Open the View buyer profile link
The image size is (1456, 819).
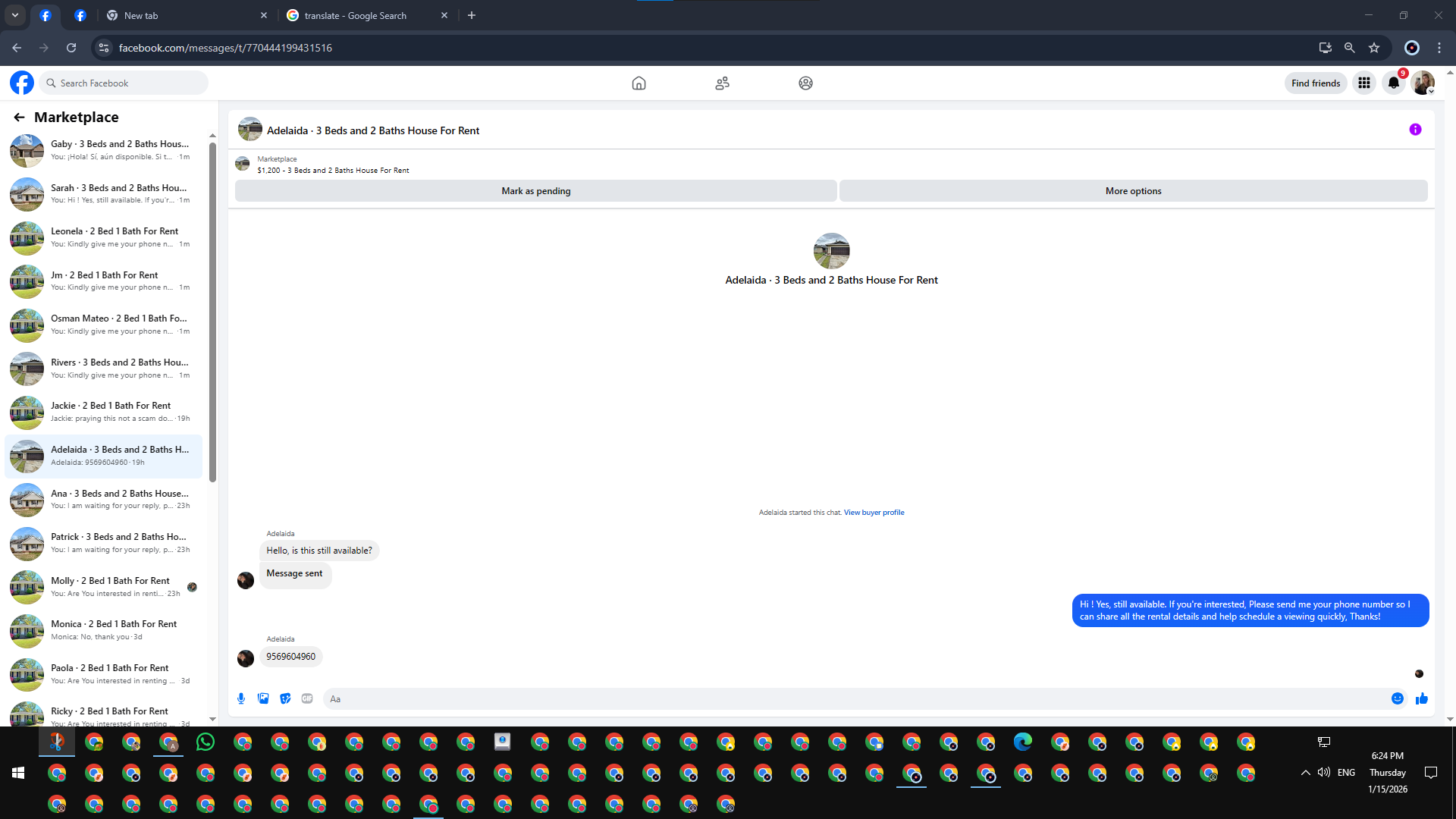click(x=874, y=513)
